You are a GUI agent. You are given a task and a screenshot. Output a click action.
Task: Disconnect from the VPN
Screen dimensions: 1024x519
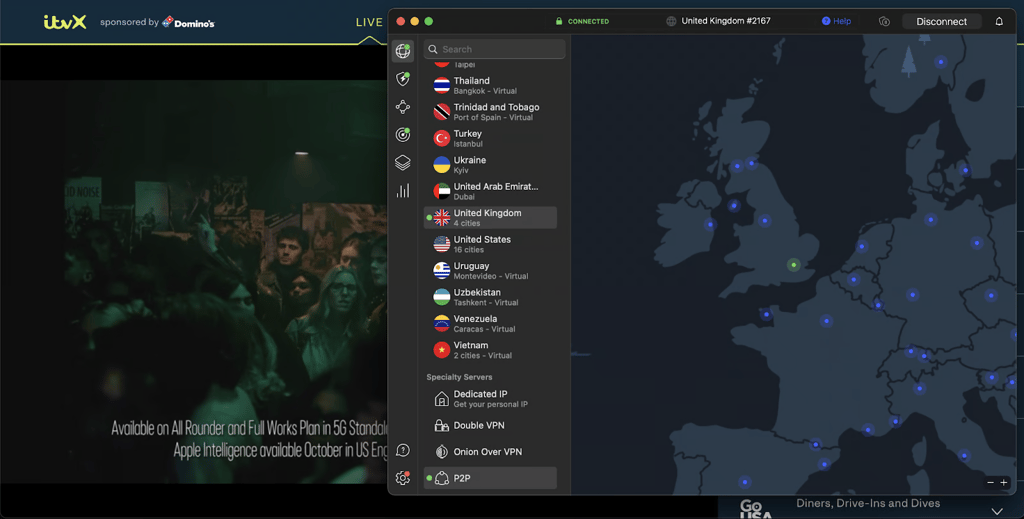(x=941, y=22)
